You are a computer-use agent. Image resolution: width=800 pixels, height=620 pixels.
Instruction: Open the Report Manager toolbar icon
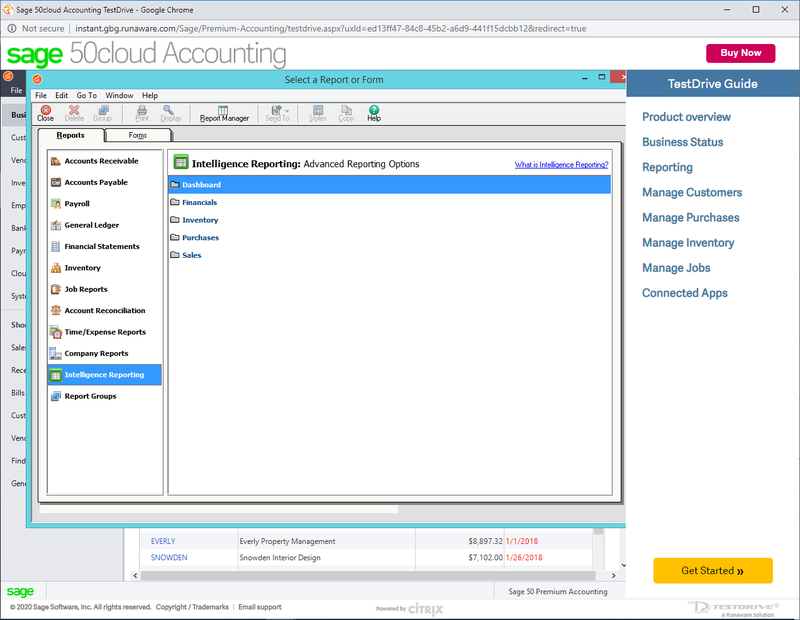[224, 113]
